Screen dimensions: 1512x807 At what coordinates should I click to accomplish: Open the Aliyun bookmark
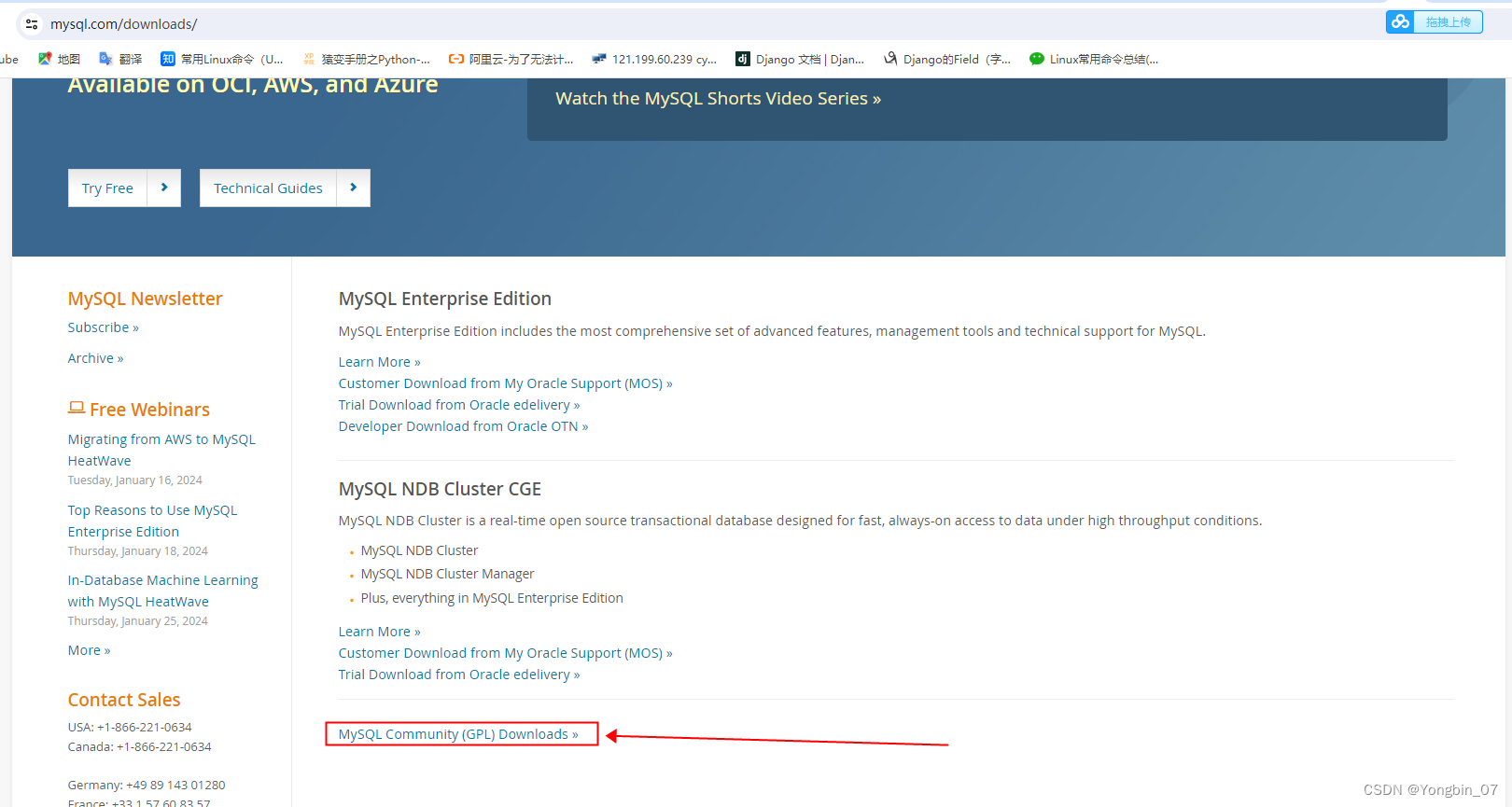click(511, 59)
